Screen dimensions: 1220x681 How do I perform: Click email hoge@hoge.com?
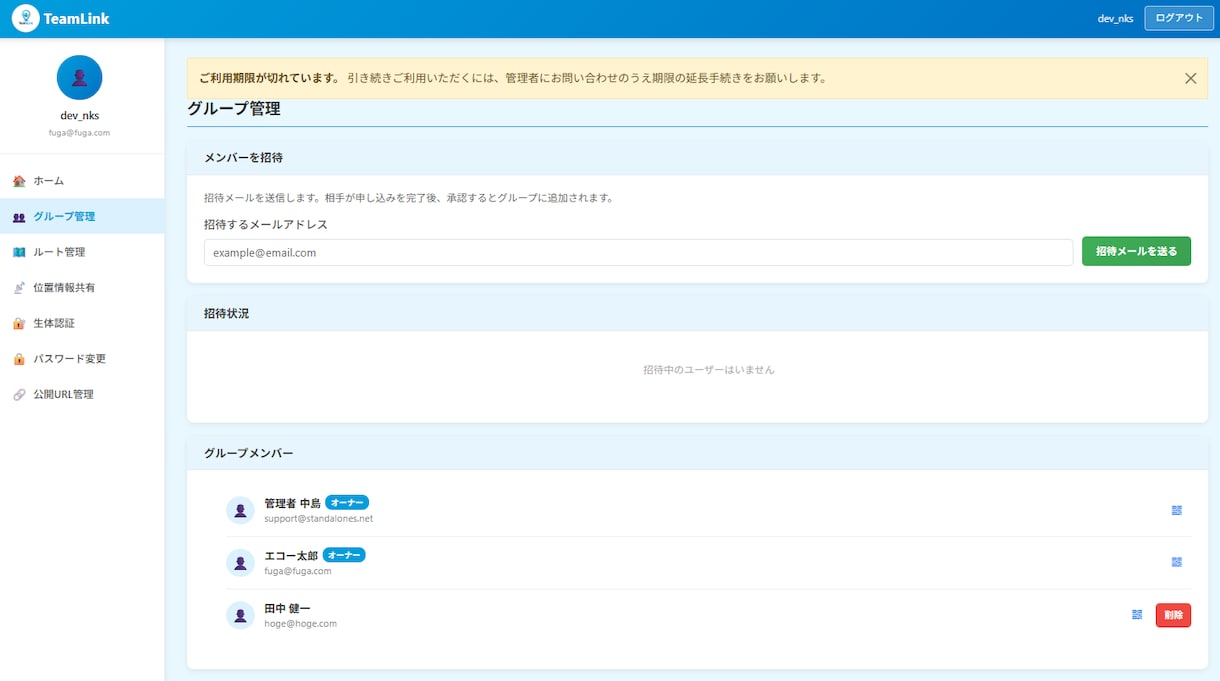tap(300, 624)
